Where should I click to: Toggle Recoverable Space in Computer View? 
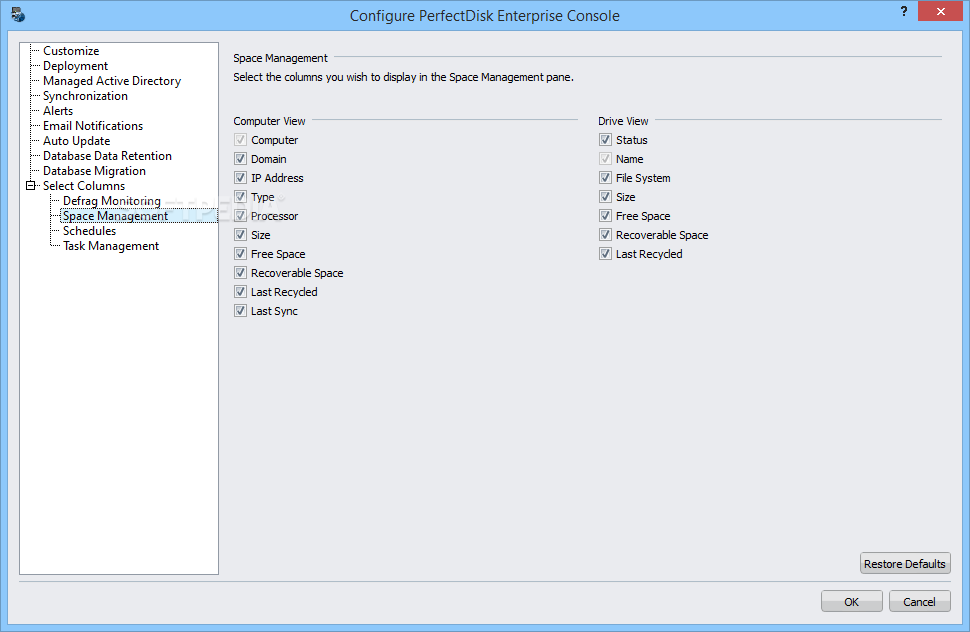[241, 273]
